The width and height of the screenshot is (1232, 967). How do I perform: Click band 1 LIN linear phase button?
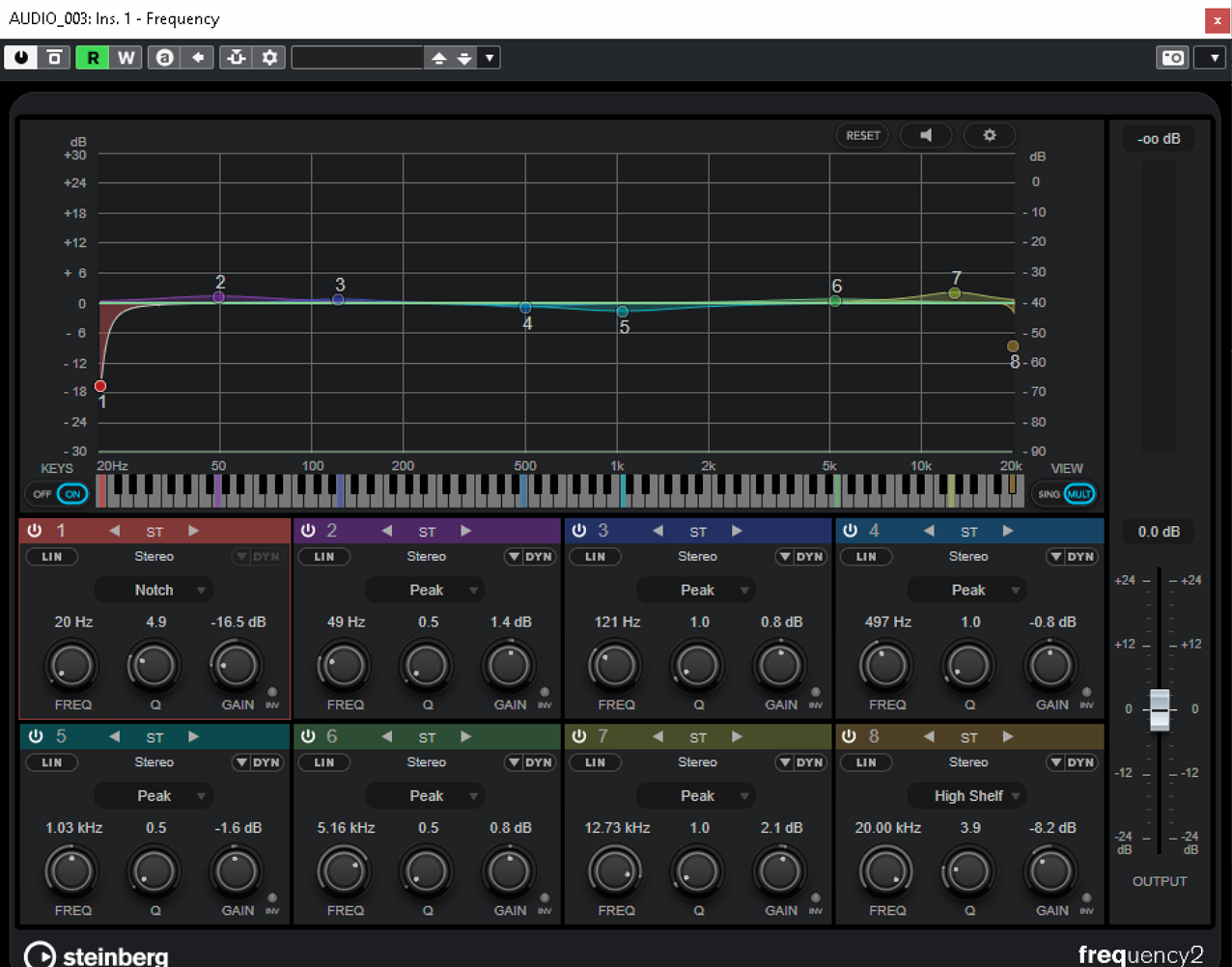tap(51, 557)
